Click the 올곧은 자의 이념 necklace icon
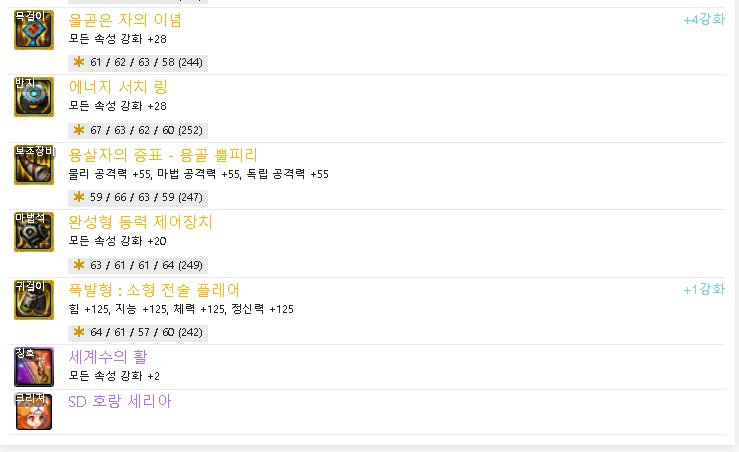 pos(33,30)
